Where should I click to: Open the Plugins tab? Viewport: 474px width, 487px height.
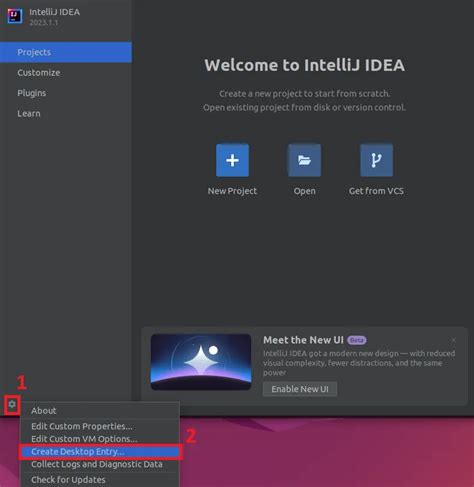66,93
